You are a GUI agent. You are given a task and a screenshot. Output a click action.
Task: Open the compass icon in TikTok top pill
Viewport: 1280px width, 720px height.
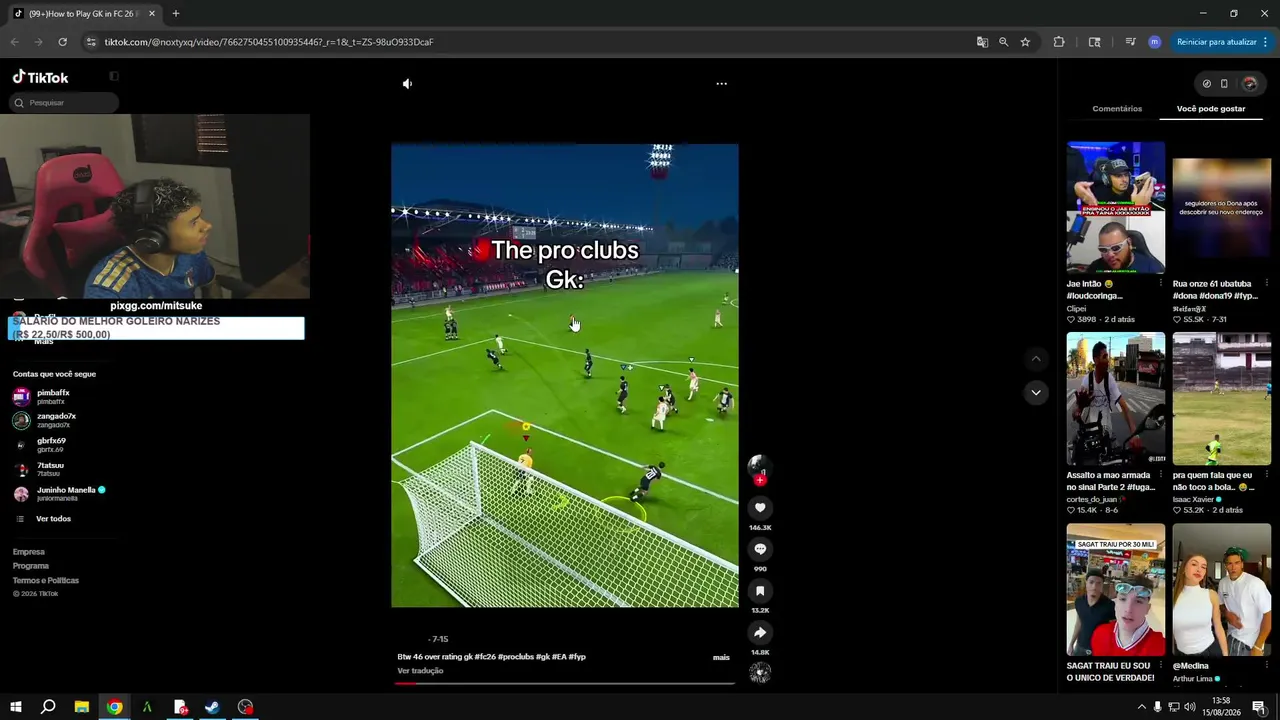[x=1207, y=84]
